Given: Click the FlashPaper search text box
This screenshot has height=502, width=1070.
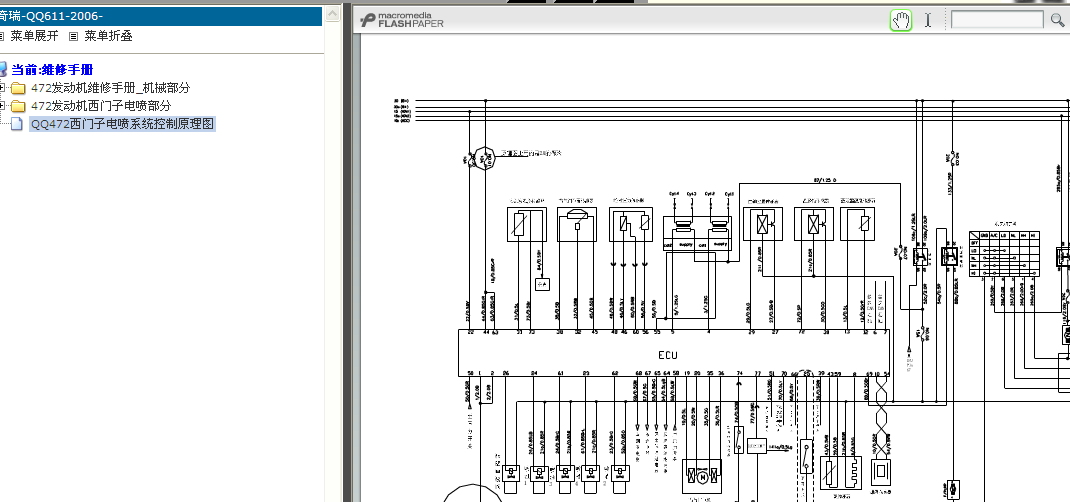Looking at the screenshot, I should 997,20.
